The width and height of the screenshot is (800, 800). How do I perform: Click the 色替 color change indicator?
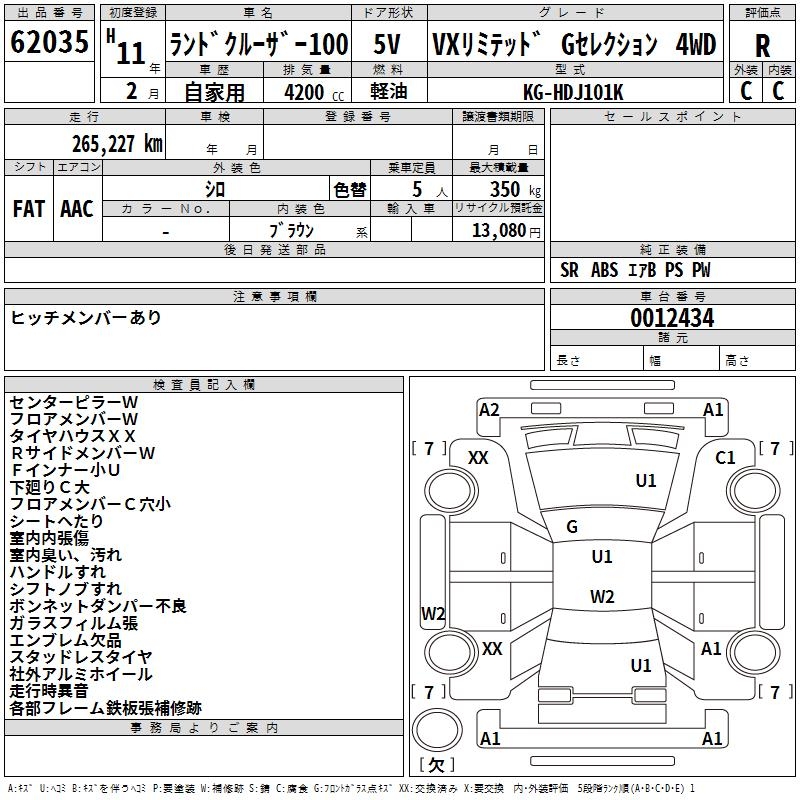pyautogui.click(x=350, y=189)
